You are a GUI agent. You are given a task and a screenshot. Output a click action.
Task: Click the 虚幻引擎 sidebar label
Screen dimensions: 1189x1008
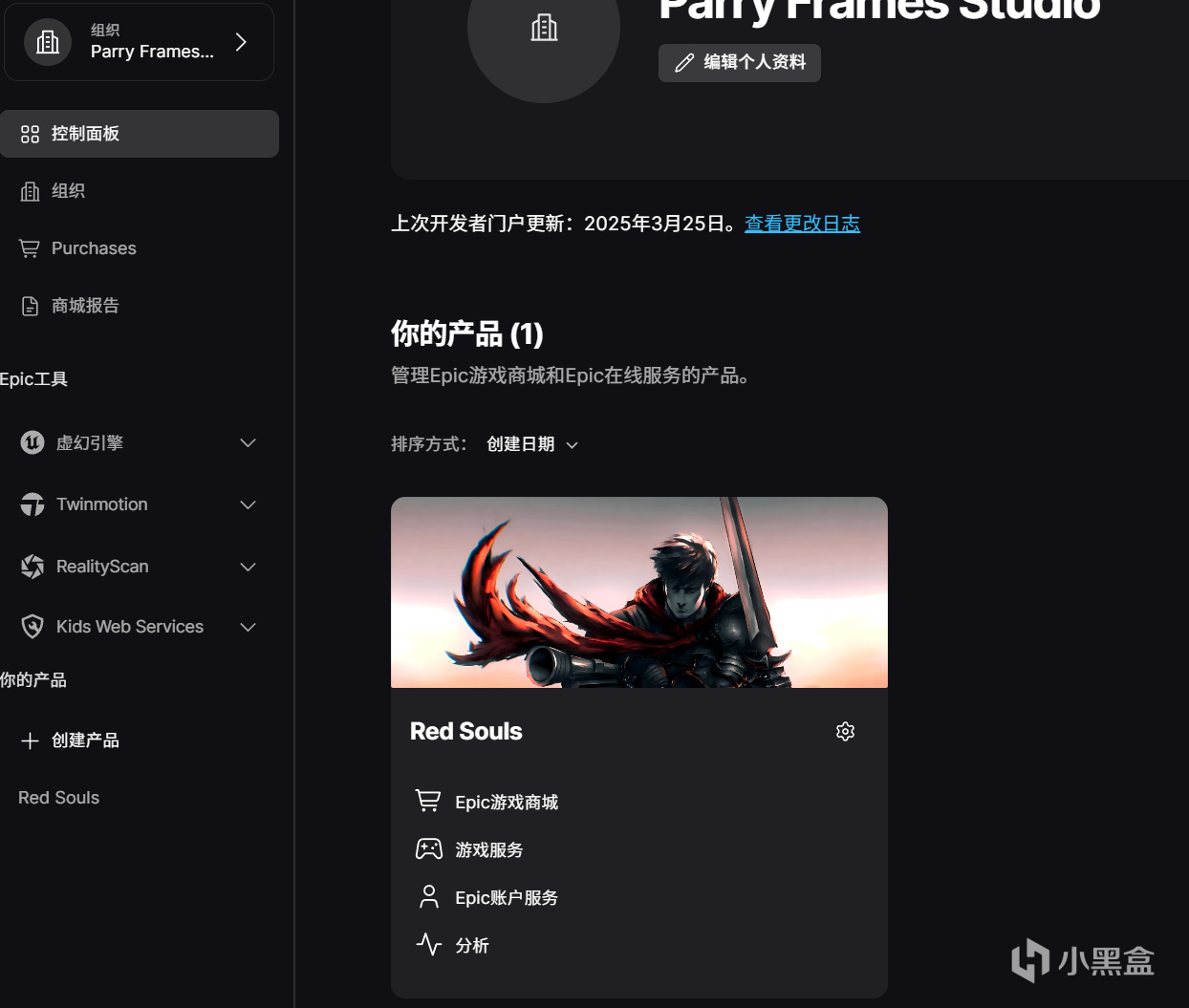coord(90,443)
